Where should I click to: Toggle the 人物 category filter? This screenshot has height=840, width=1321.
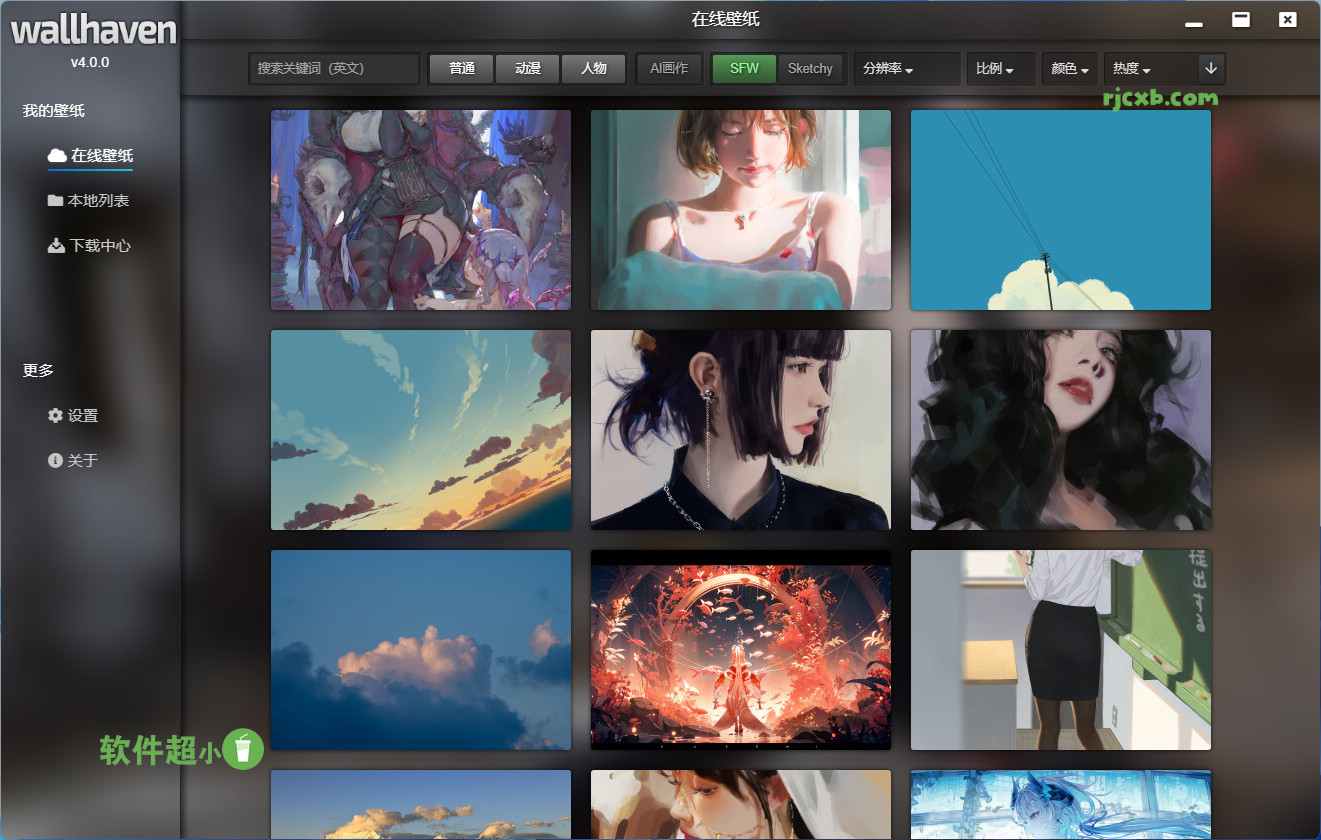pos(593,68)
